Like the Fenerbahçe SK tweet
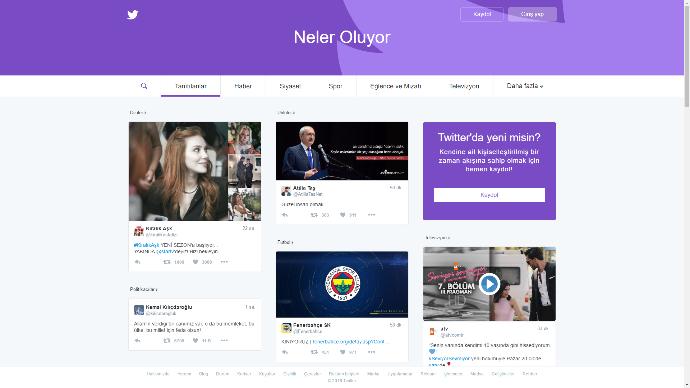 [343, 352]
